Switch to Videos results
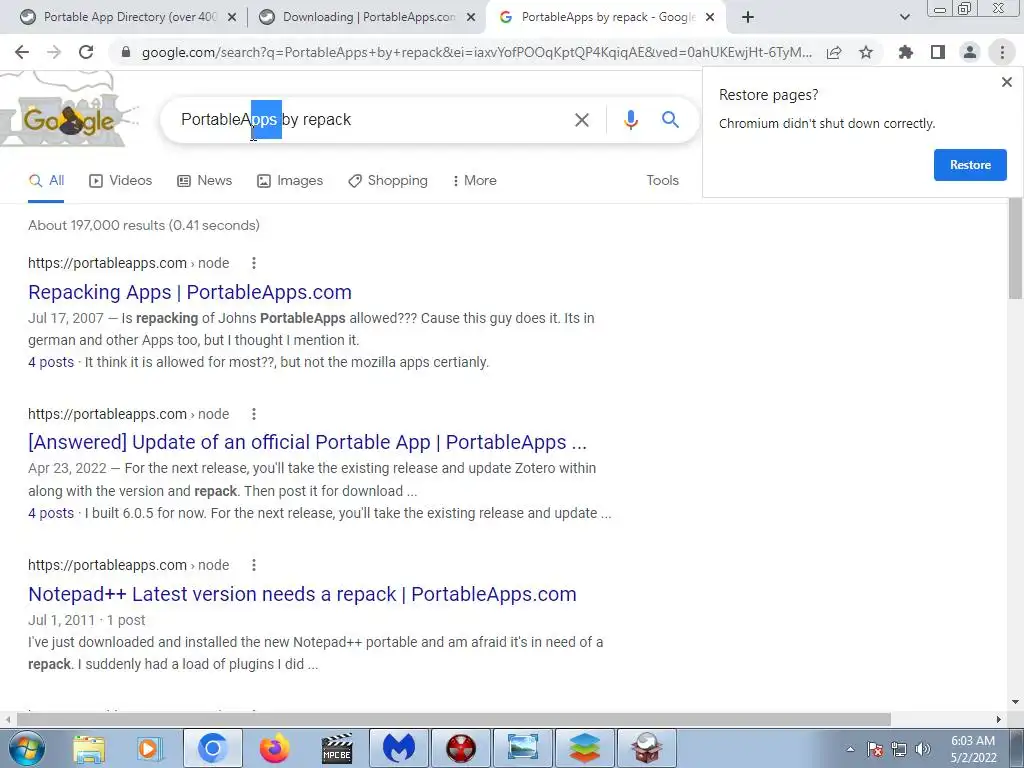This screenshot has height=768, width=1024. pyautogui.click(x=120, y=180)
